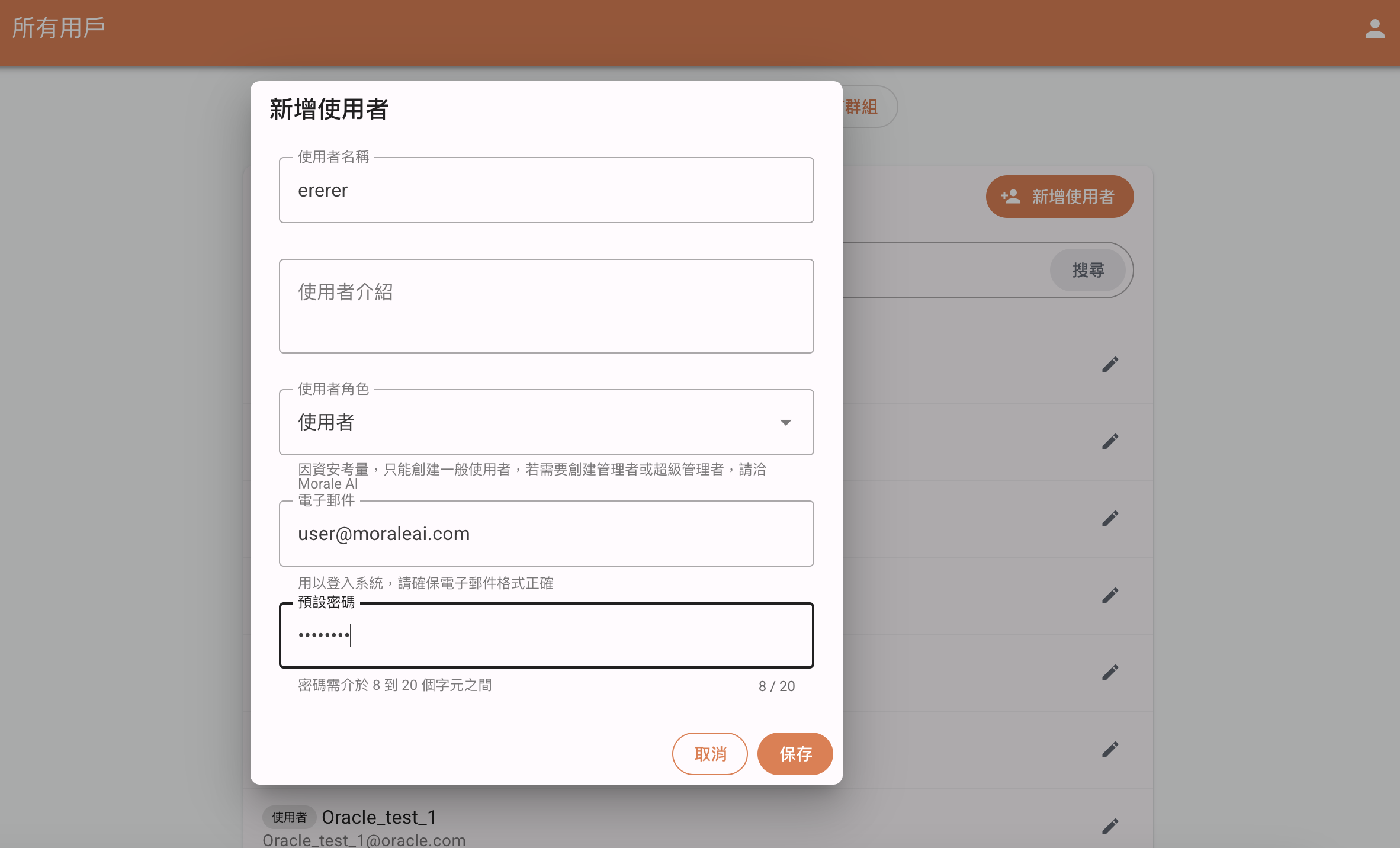1400x848 pixels.
Task: Click the Oracle_test_1@oracle.com email text
Action: click(x=364, y=840)
